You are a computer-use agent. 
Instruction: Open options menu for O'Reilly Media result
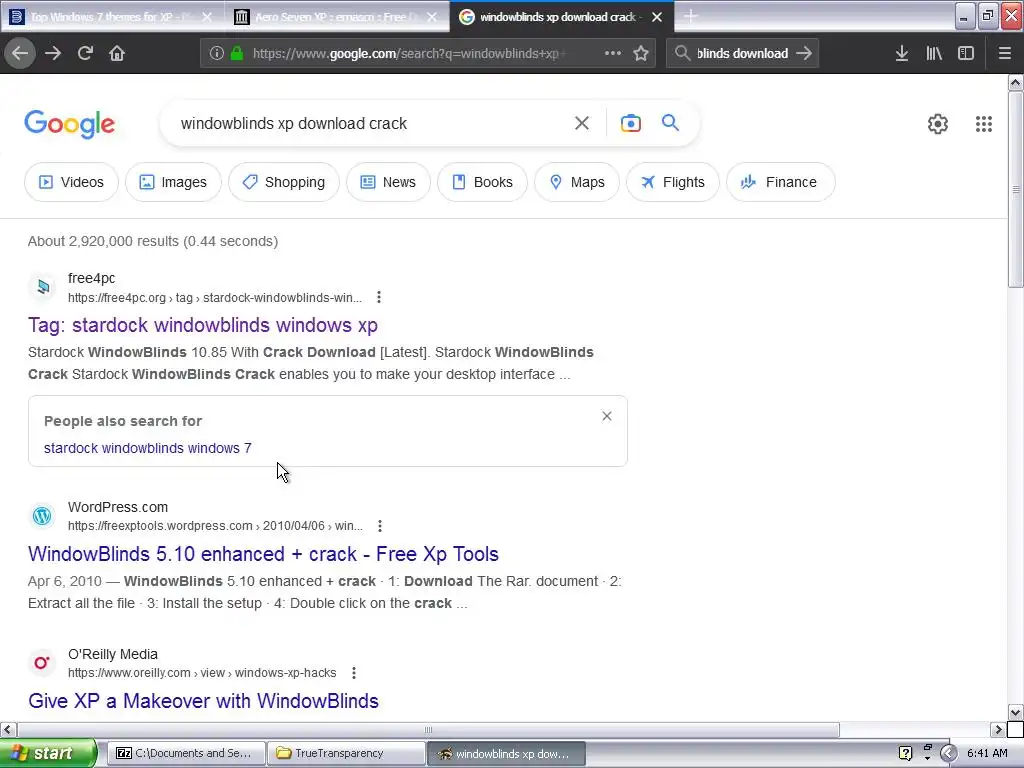pyautogui.click(x=353, y=673)
